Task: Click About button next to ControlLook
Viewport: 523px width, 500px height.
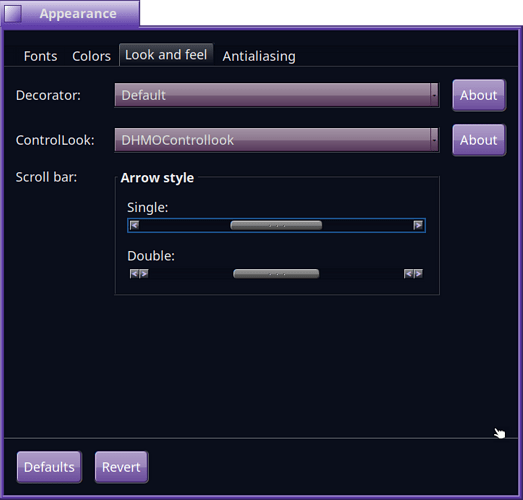Action: tap(479, 140)
